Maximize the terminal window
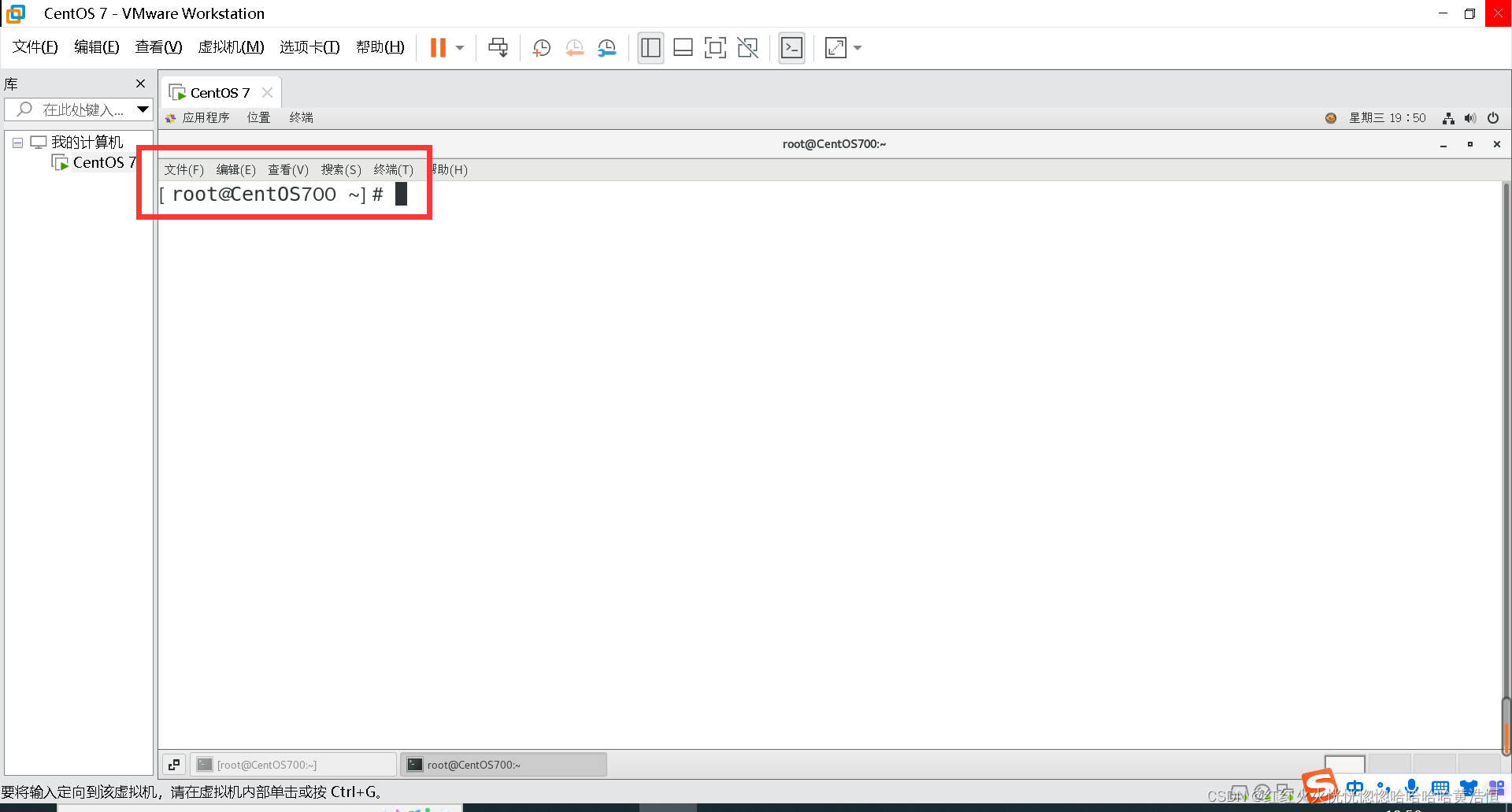This screenshot has height=812, width=1512. pyautogui.click(x=1470, y=145)
